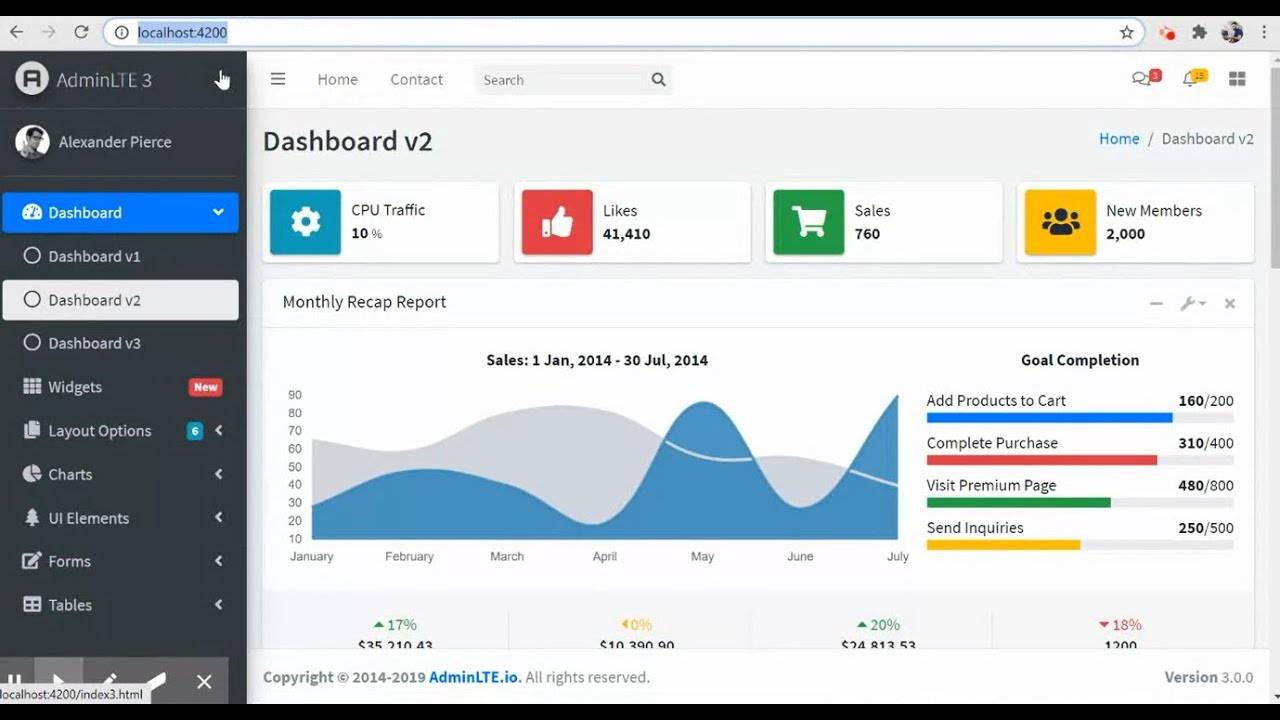
Task: Click the hamburger sidebar toggle icon
Action: 278,79
